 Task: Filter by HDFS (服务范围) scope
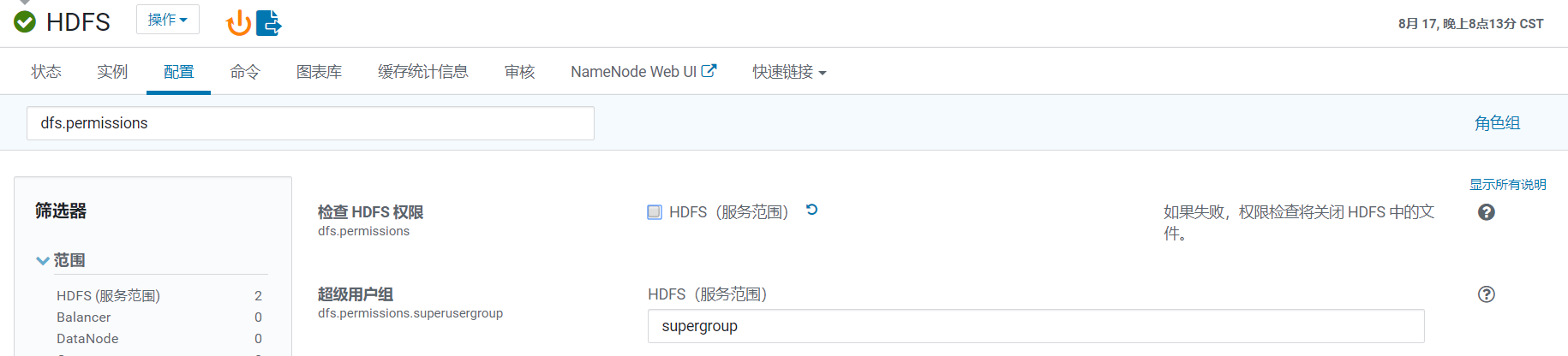click(x=109, y=295)
